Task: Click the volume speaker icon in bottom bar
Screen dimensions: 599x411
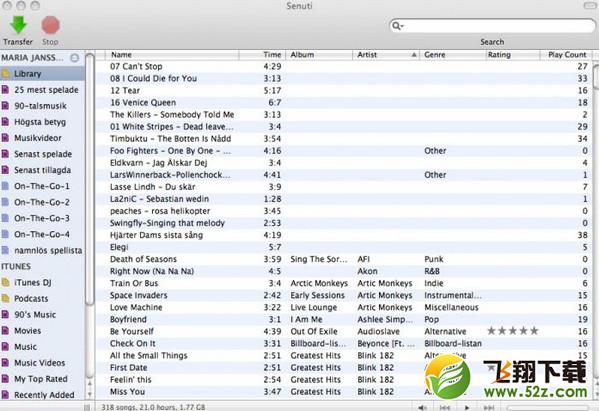Action: (x=423, y=408)
